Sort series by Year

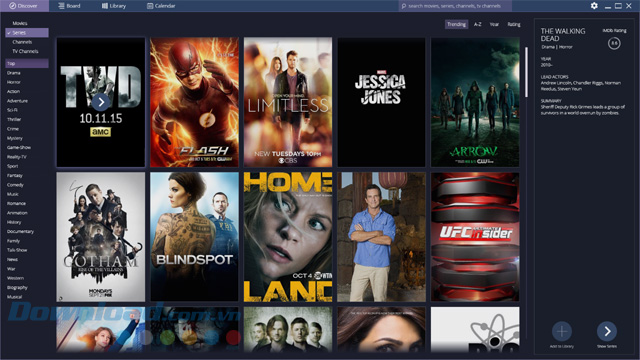pos(494,24)
